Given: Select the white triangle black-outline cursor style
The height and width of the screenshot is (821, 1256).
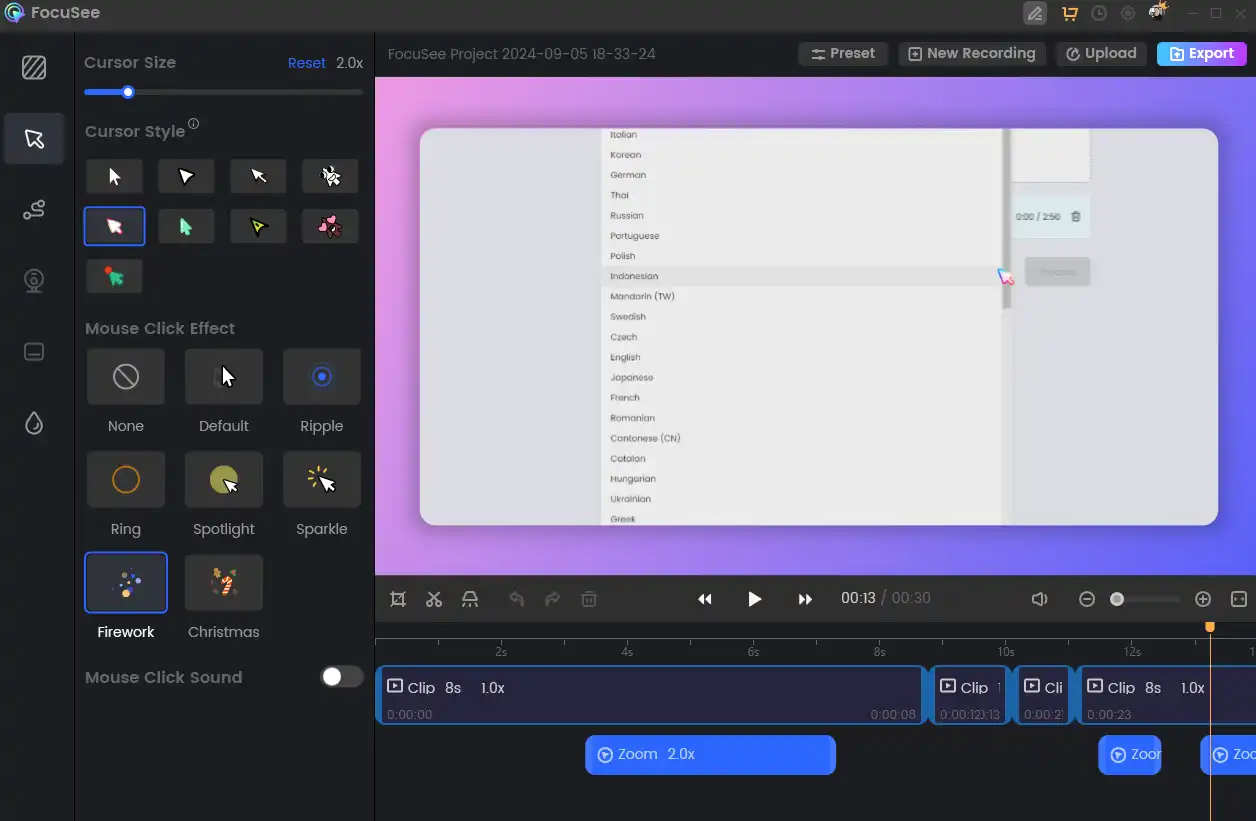Looking at the screenshot, I should click(x=186, y=176).
